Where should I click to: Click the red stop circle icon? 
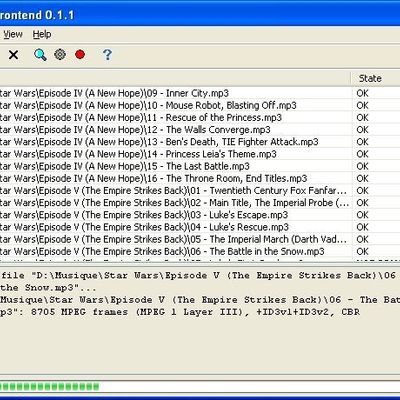coord(80,54)
